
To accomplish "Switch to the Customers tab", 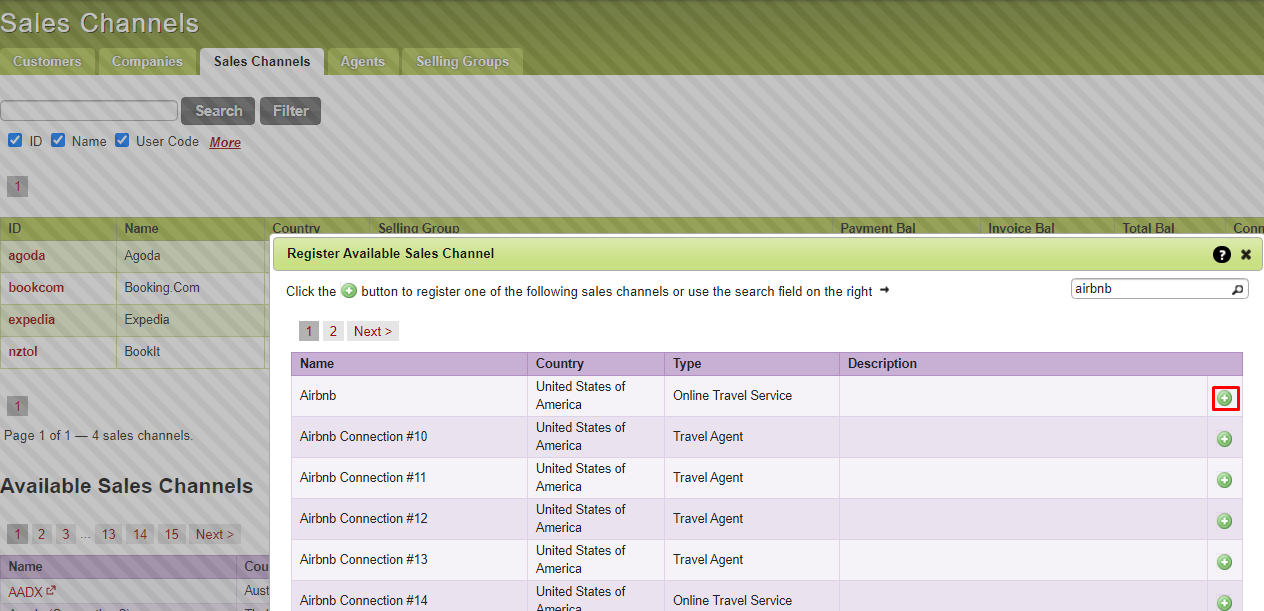I will [x=47, y=61].
